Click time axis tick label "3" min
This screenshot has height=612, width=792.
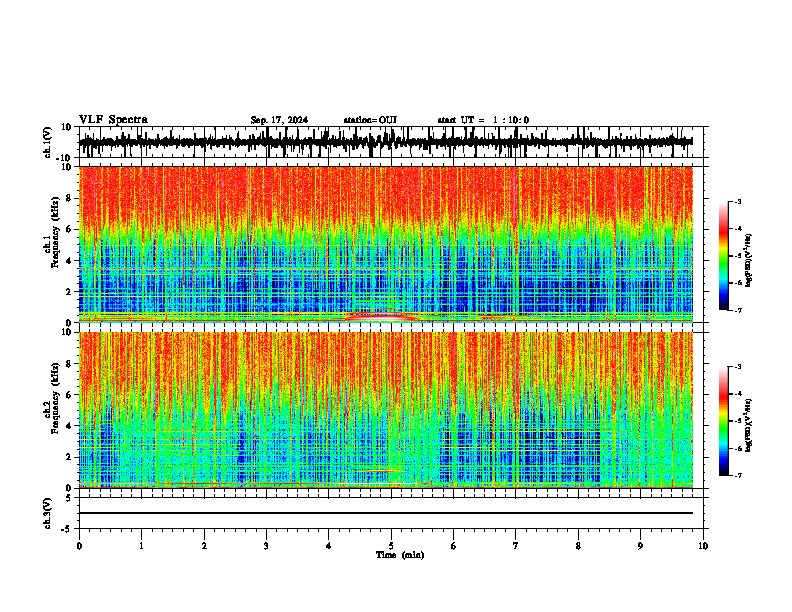click(x=266, y=546)
